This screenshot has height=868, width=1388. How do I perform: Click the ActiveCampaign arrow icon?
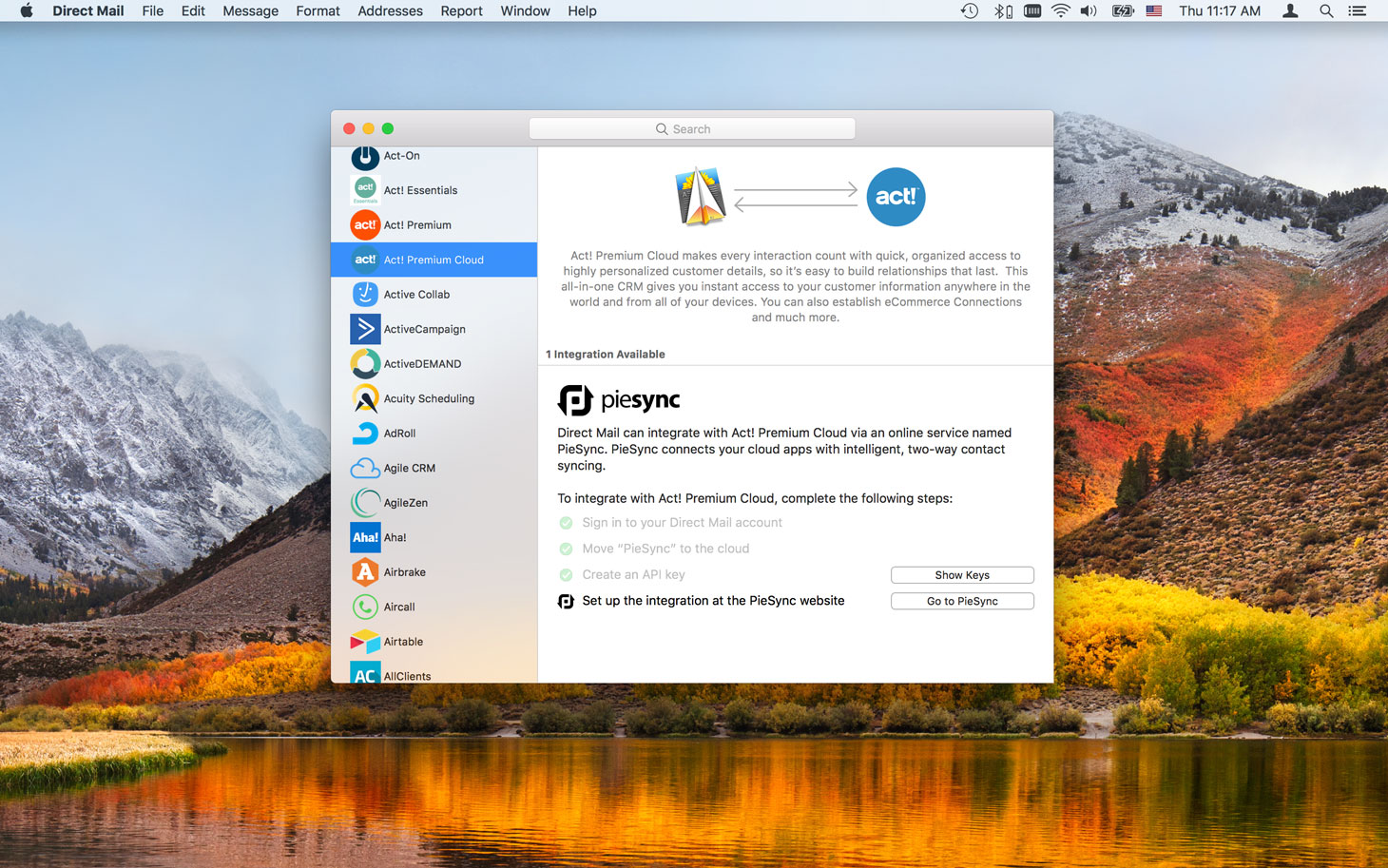(365, 329)
